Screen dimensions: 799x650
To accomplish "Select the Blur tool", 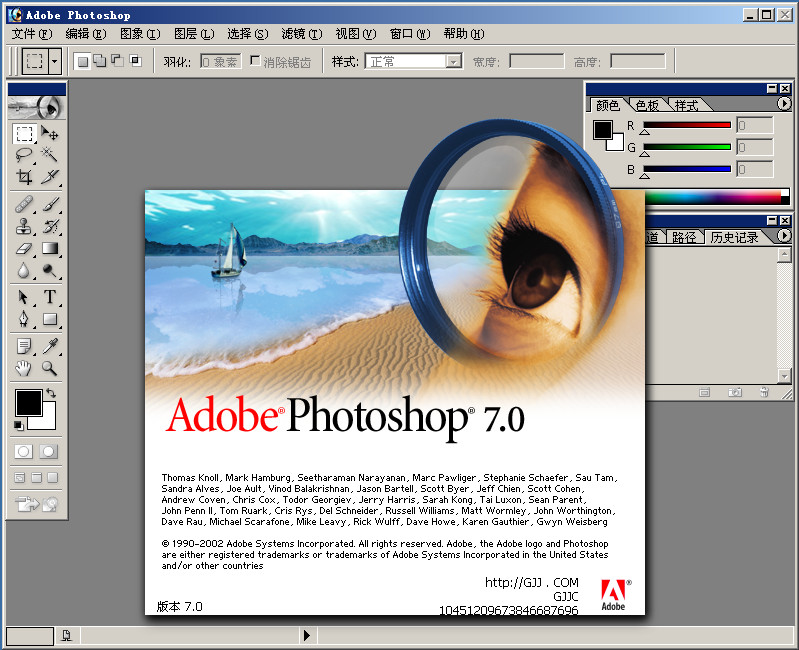I will (24, 270).
